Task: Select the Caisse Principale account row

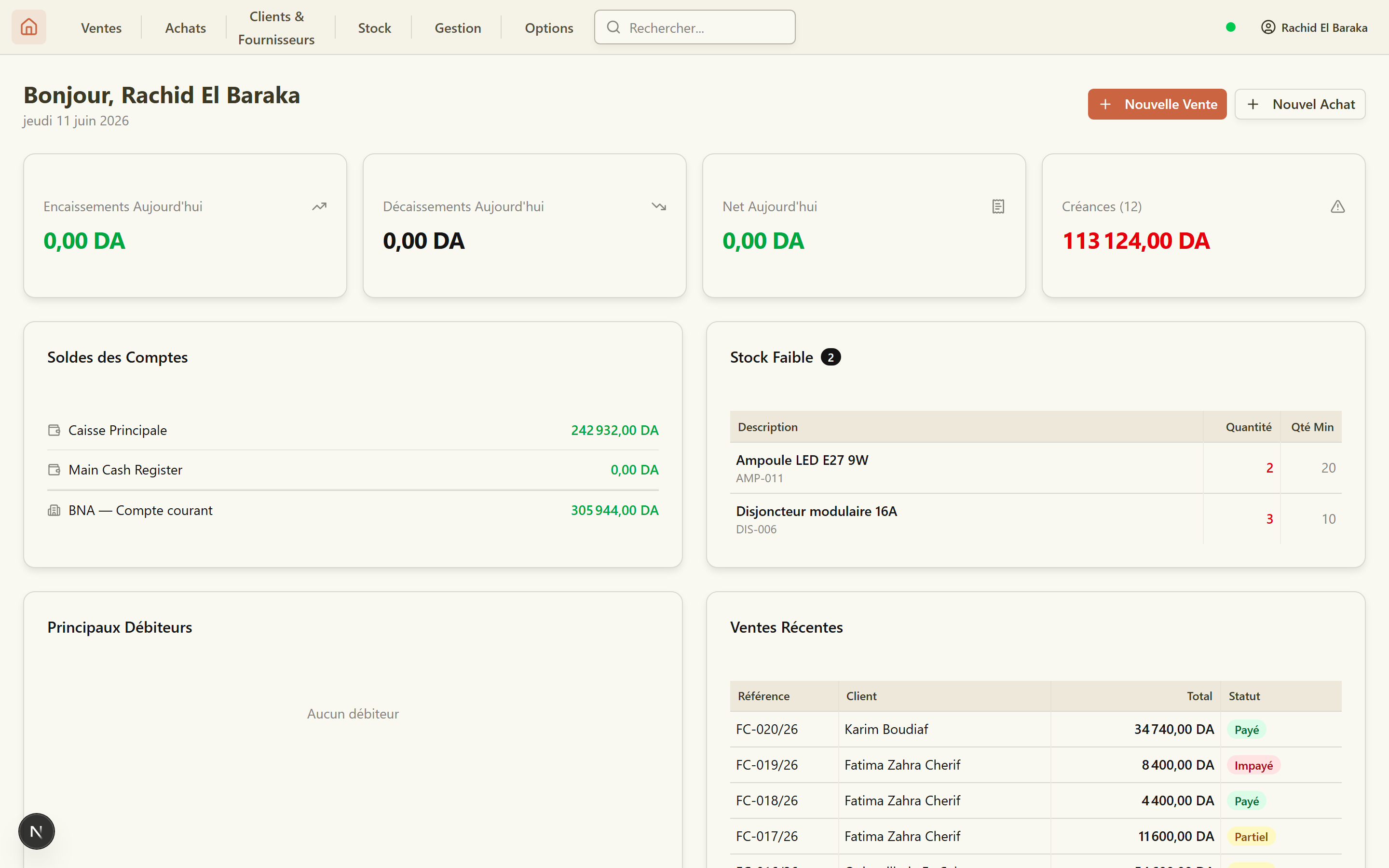Action: coord(353,430)
